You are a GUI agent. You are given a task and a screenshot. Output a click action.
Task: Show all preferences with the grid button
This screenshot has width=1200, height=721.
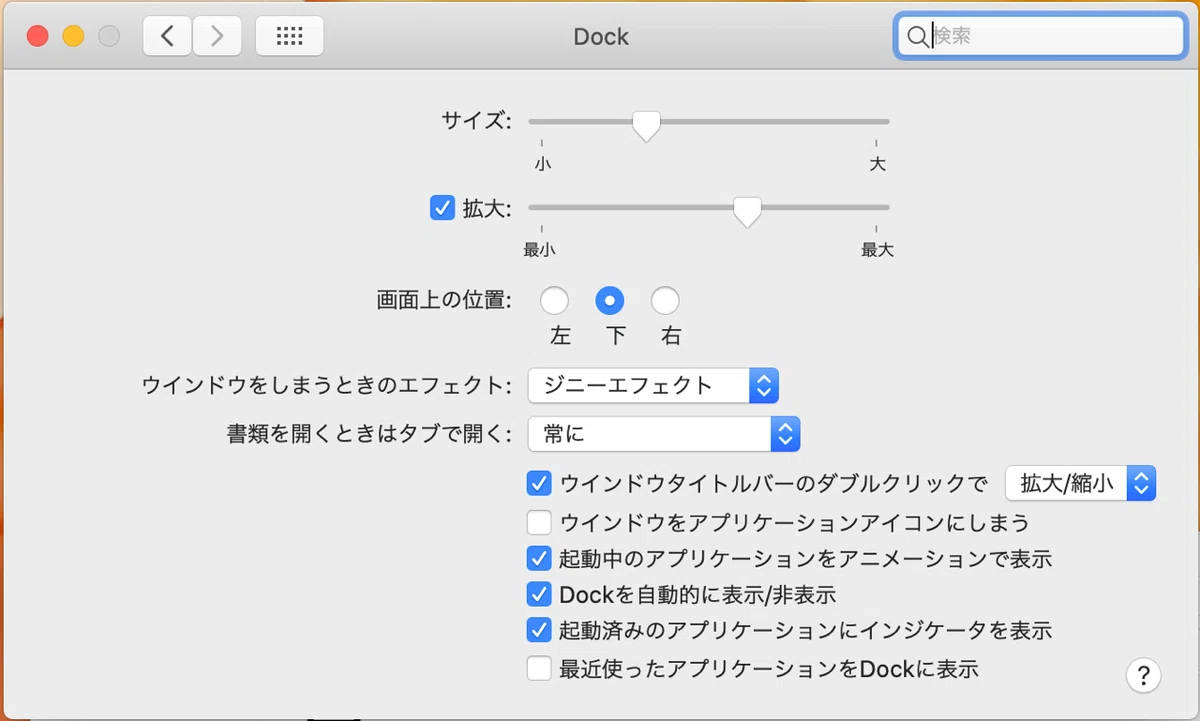coord(290,37)
